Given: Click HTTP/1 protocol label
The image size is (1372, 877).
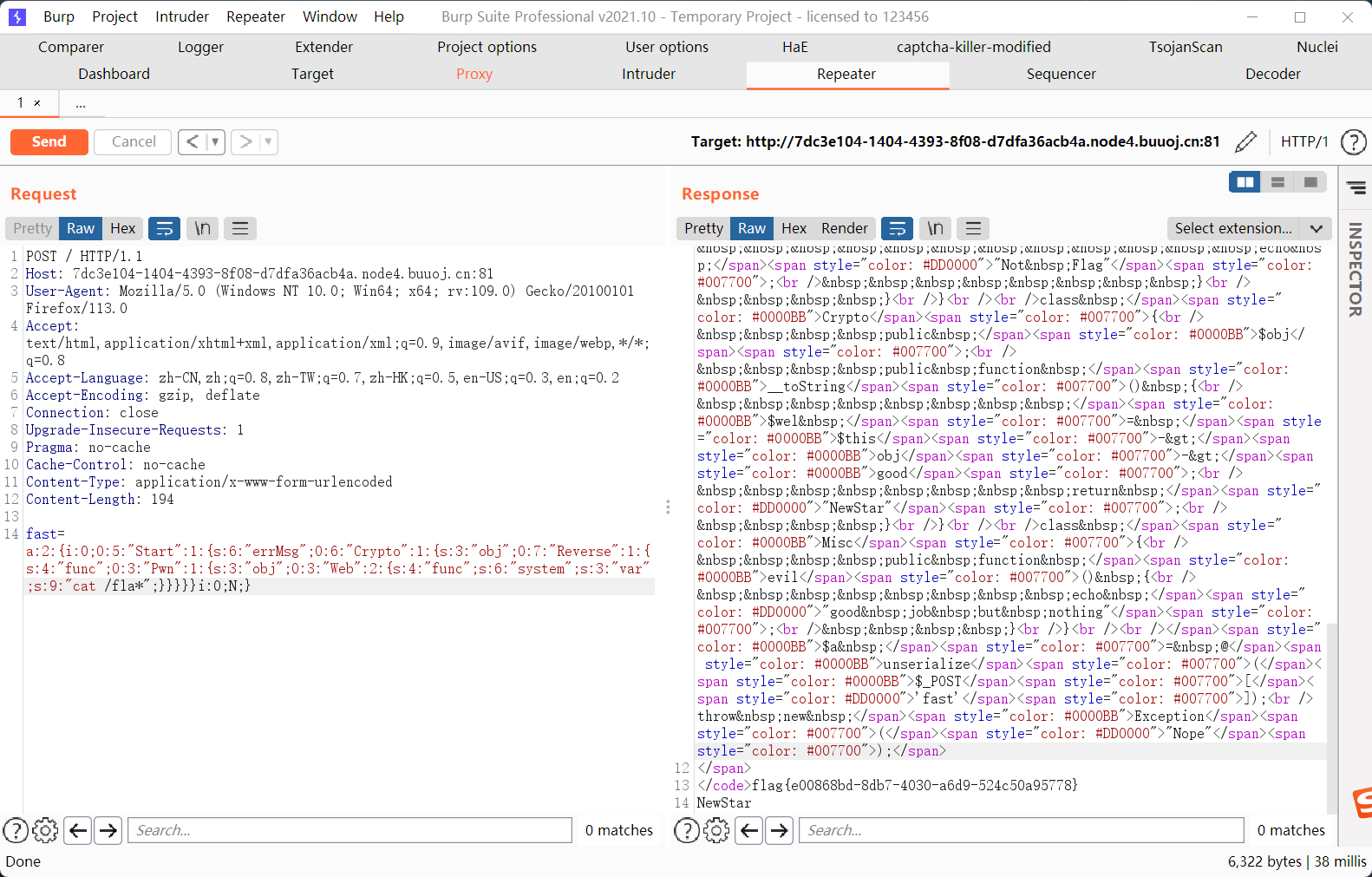Looking at the screenshot, I should pos(1304,141).
